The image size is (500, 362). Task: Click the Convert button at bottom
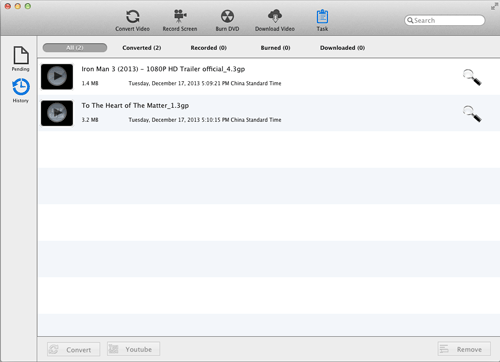click(x=73, y=349)
